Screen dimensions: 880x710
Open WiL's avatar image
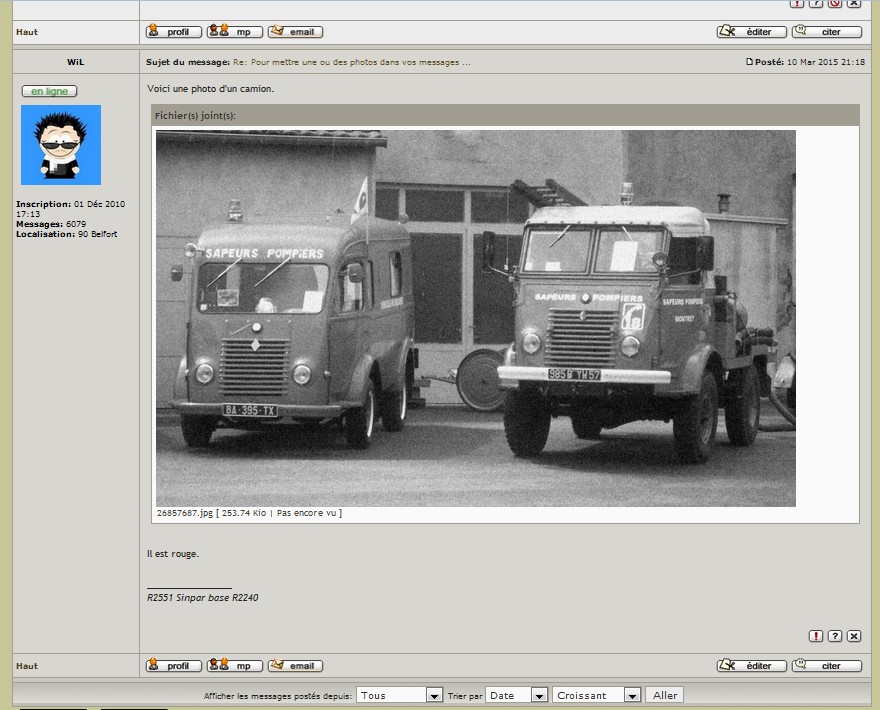tap(61, 145)
